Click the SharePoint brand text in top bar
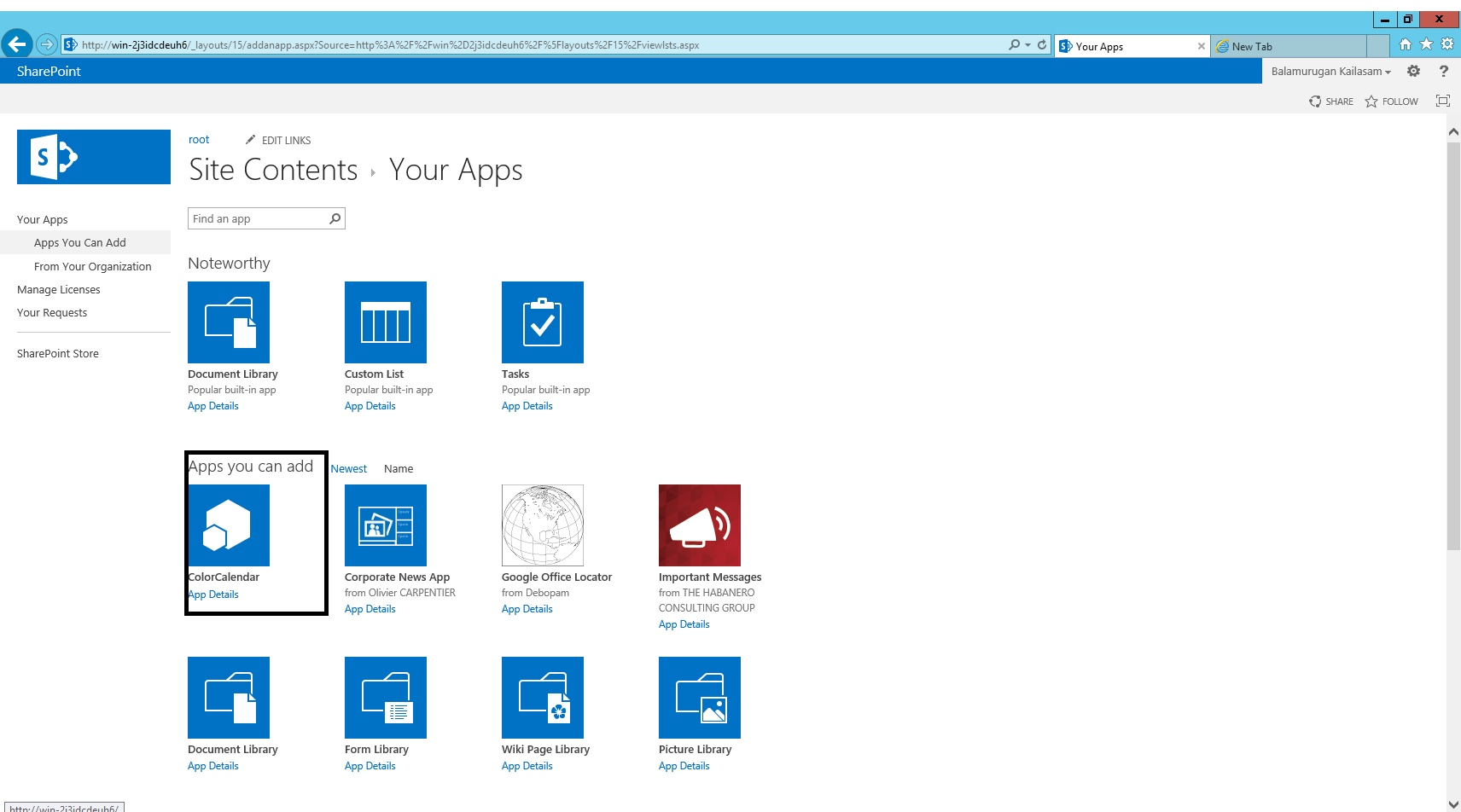The width and height of the screenshot is (1461, 812). [49, 72]
